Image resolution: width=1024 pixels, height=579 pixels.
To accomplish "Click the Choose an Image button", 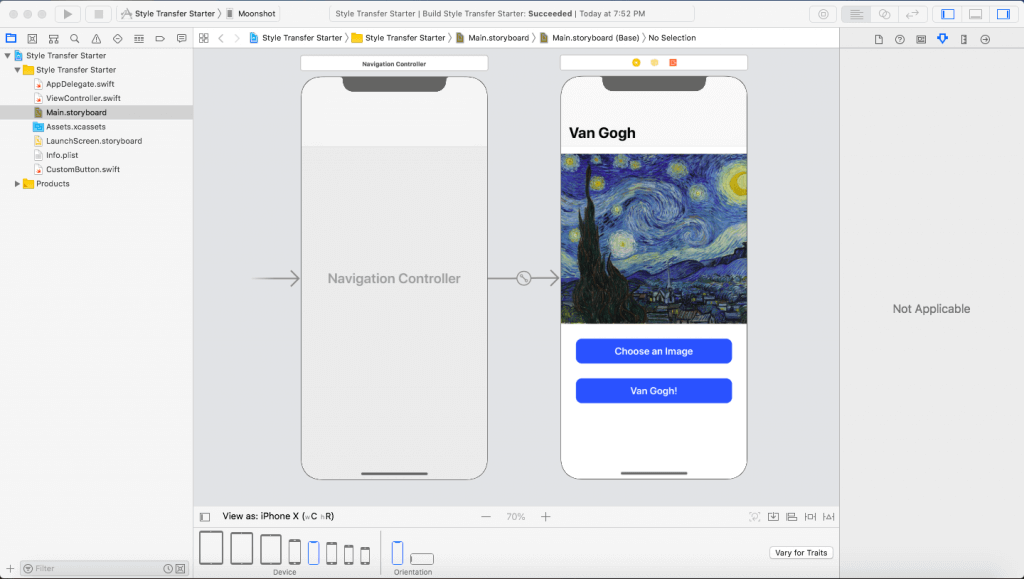I will tap(653, 351).
